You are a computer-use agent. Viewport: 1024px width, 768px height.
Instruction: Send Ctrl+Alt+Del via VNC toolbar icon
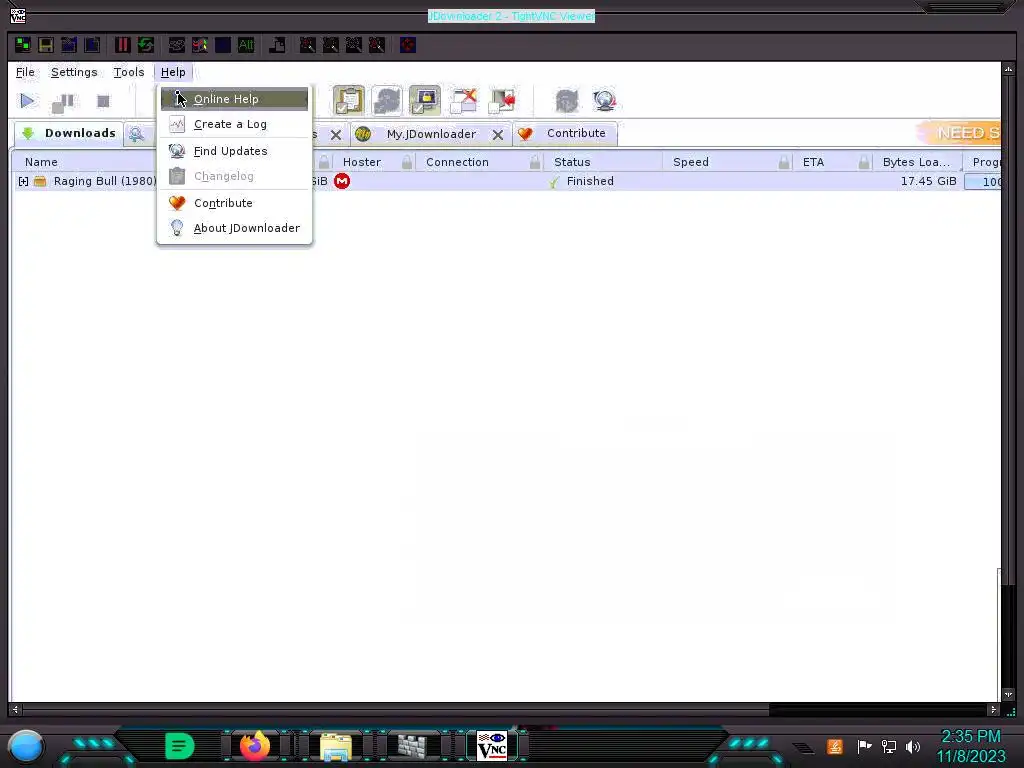176,45
